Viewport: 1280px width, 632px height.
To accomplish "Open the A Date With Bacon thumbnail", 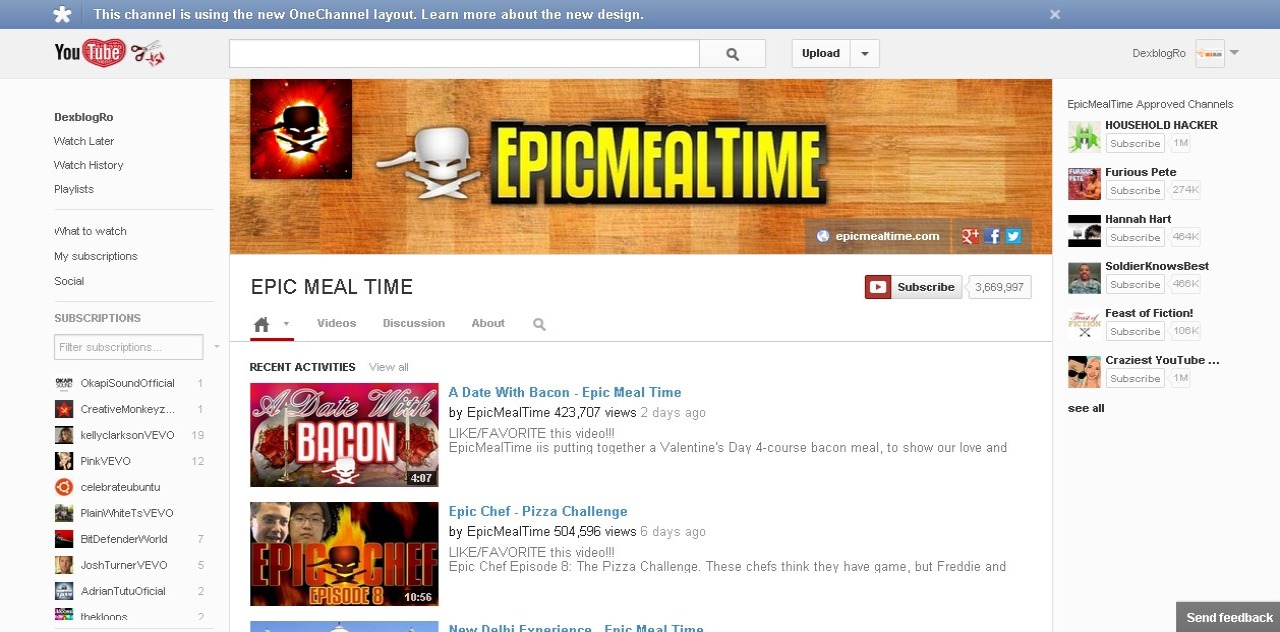I will (x=344, y=435).
